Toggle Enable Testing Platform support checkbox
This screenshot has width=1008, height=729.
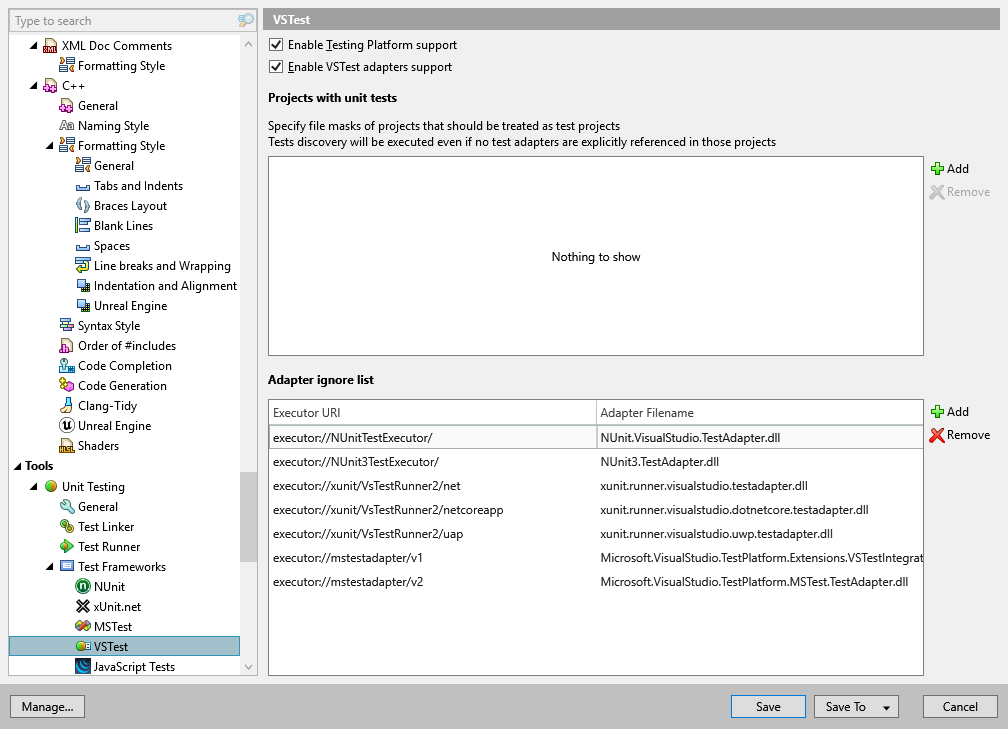click(276, 45)
